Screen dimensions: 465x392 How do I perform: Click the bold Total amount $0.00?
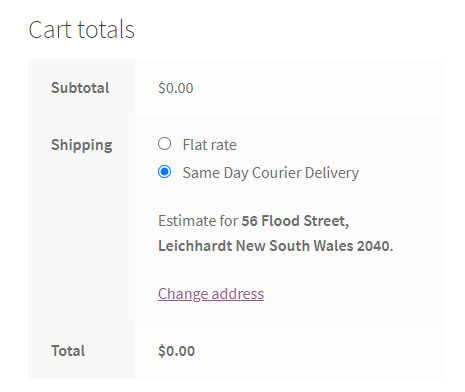176,351
